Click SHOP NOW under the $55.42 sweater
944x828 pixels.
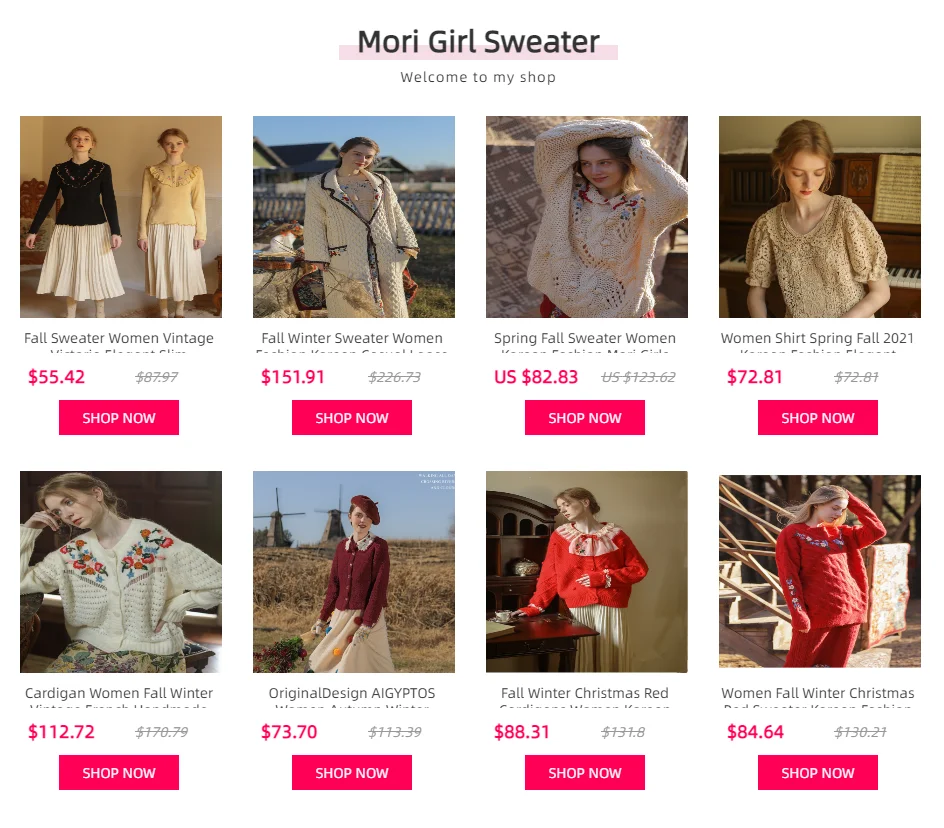(x=119, y=417)
